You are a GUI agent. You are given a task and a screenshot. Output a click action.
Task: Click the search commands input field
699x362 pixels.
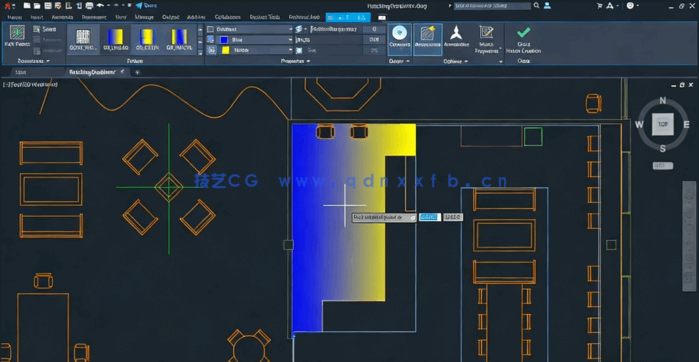click(x=492, y=6)
